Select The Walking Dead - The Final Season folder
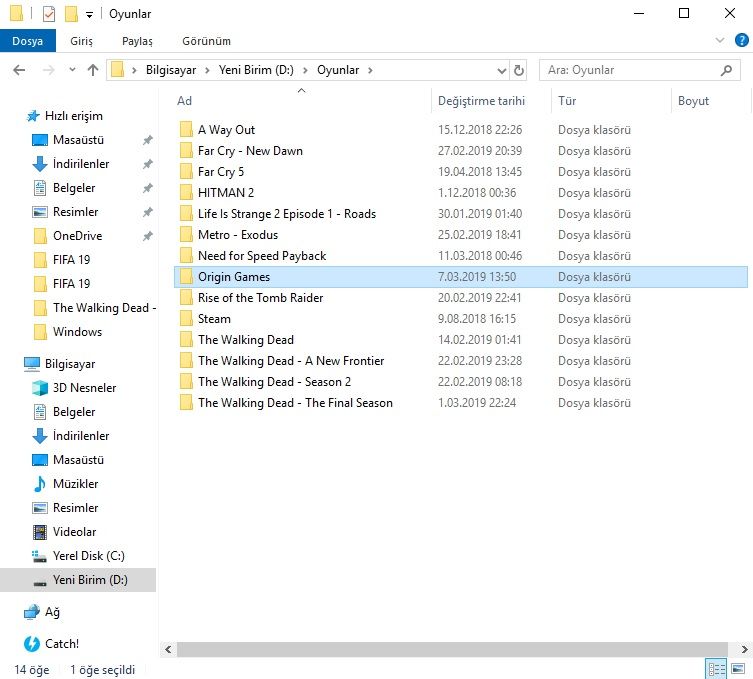Image resolution: width=753 pixels, height=679 pixels. coord(295,403)
